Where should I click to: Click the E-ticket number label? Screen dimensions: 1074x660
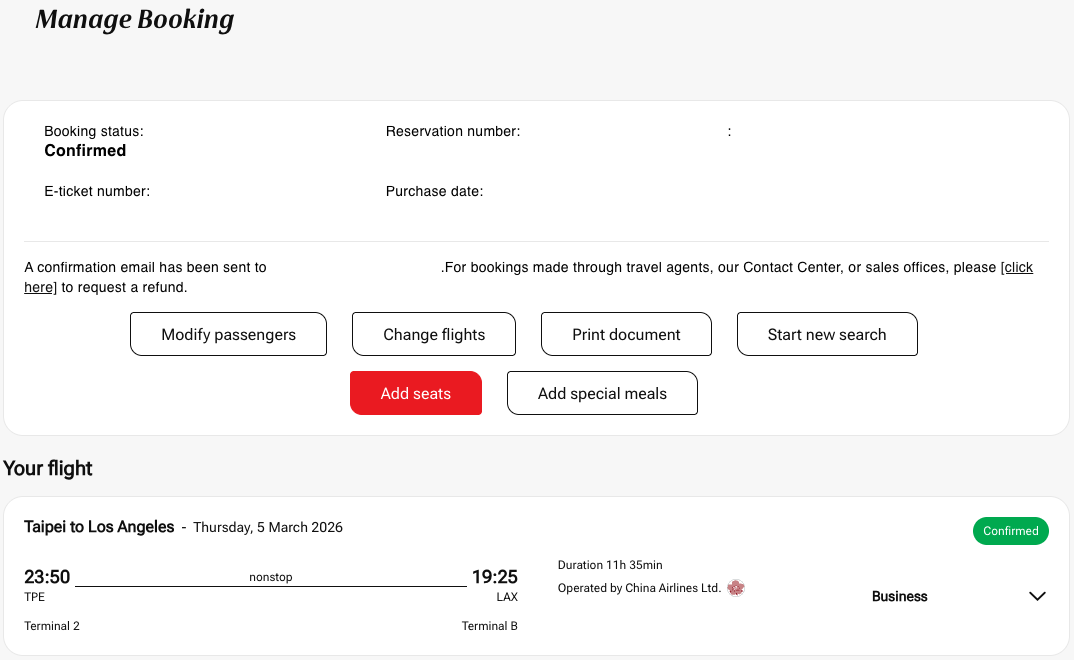point(97,191)
